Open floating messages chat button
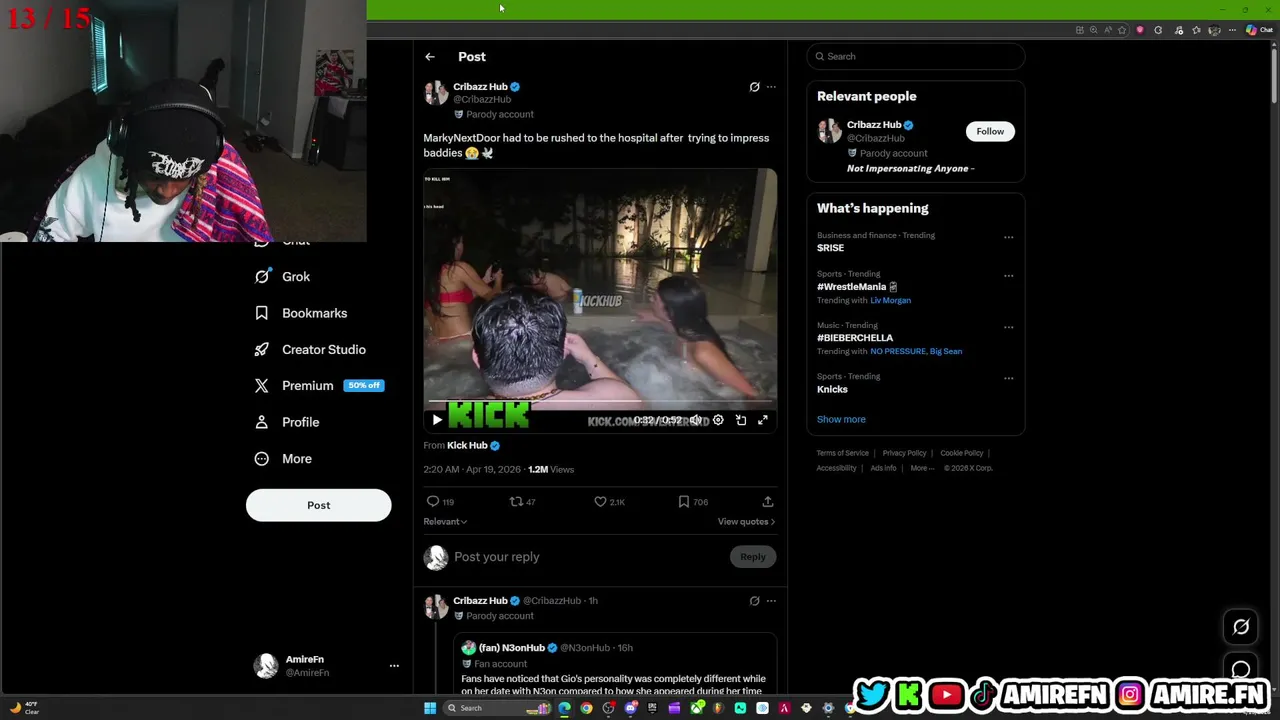Image resolution: width=1280 pixels, height=720 pixels. (1241, 669)
